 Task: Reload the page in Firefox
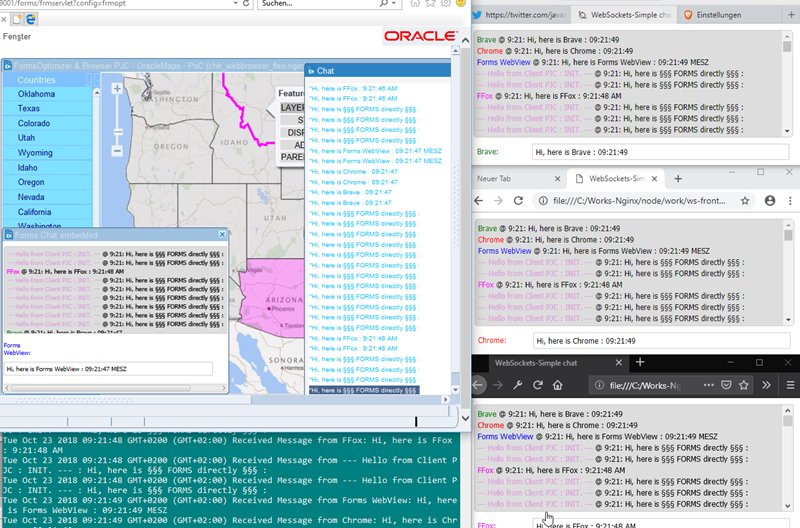538,385
